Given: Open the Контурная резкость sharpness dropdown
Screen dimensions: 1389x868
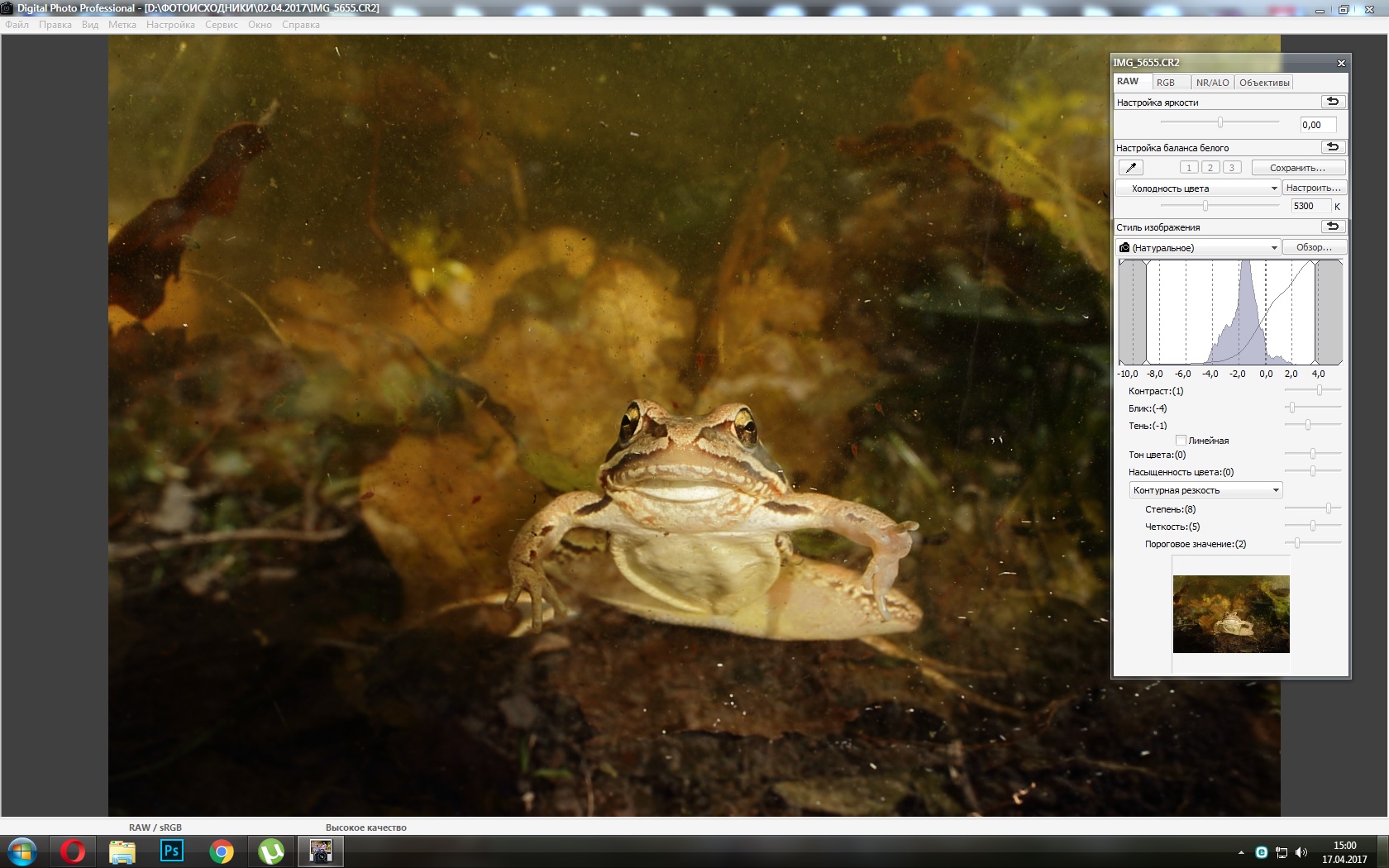Looking at the screenshot, I should (1205, 490).
